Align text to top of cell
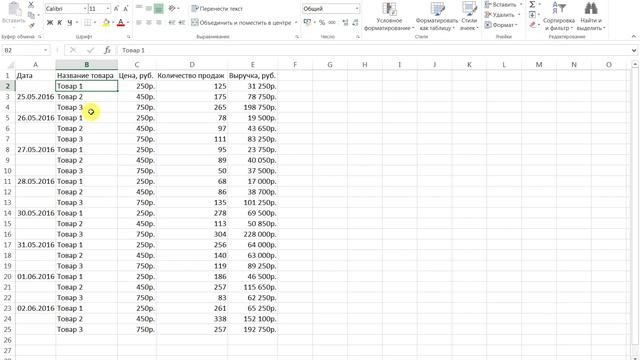 (139, 8)
